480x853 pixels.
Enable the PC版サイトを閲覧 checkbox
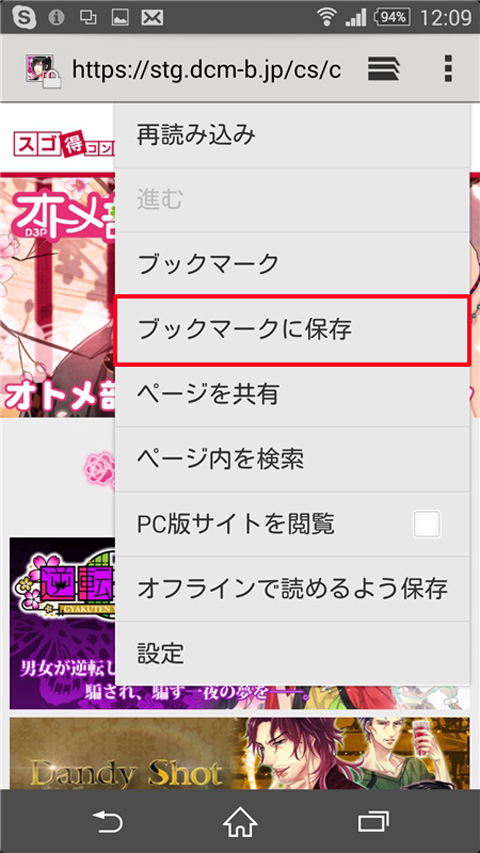427,524
